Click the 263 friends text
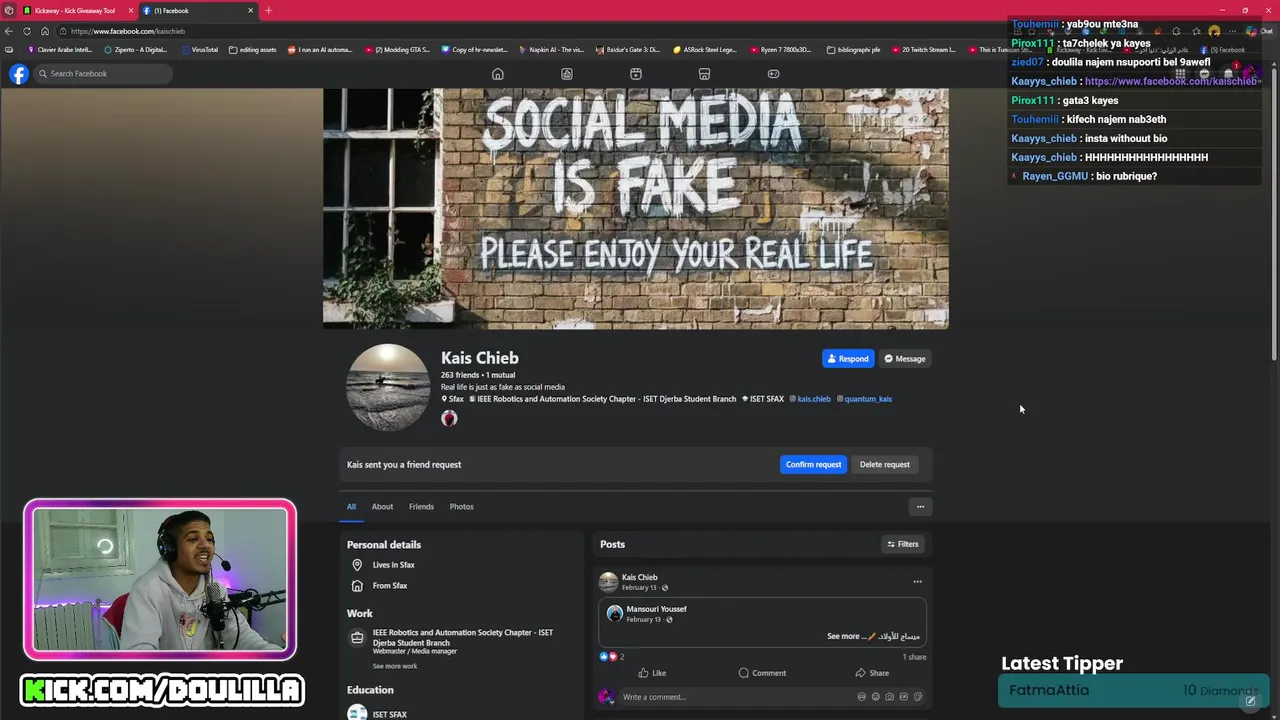Viewport: 1280px width, 720px height. pyautogui.click(x=460, y=375)
